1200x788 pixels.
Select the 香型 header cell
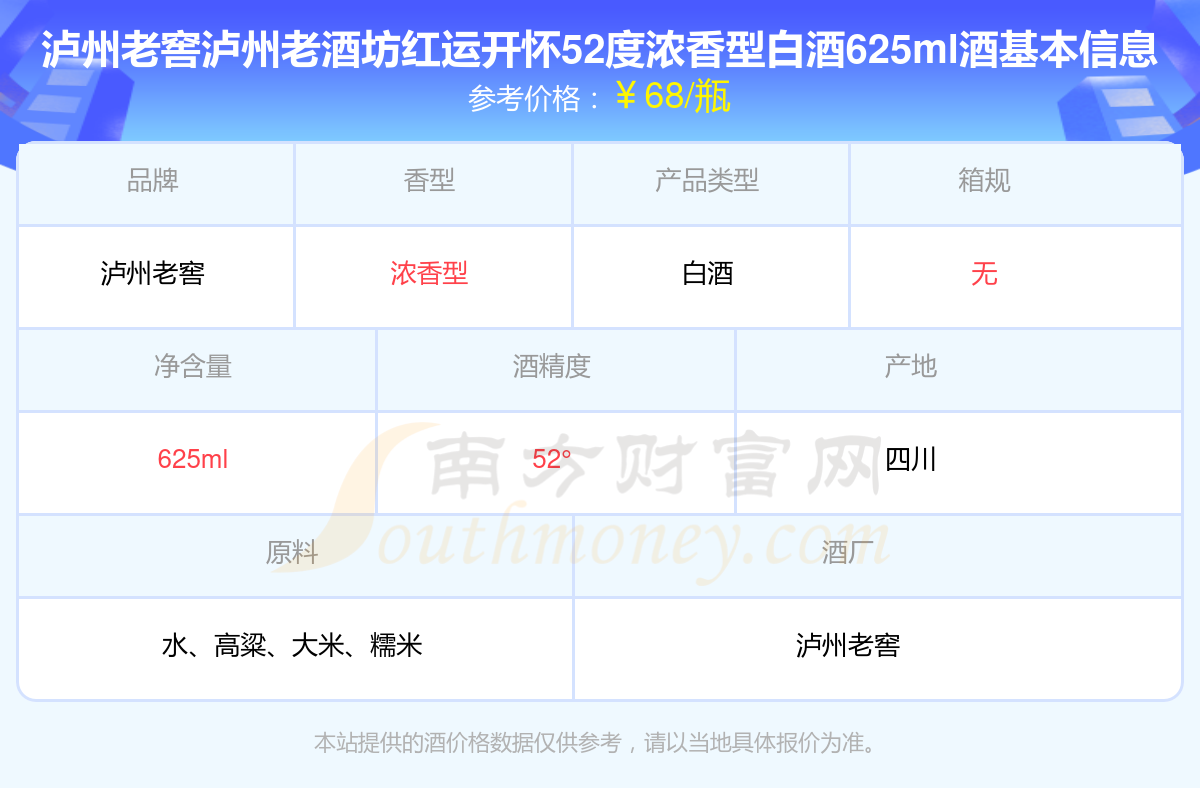pos(433,184)
